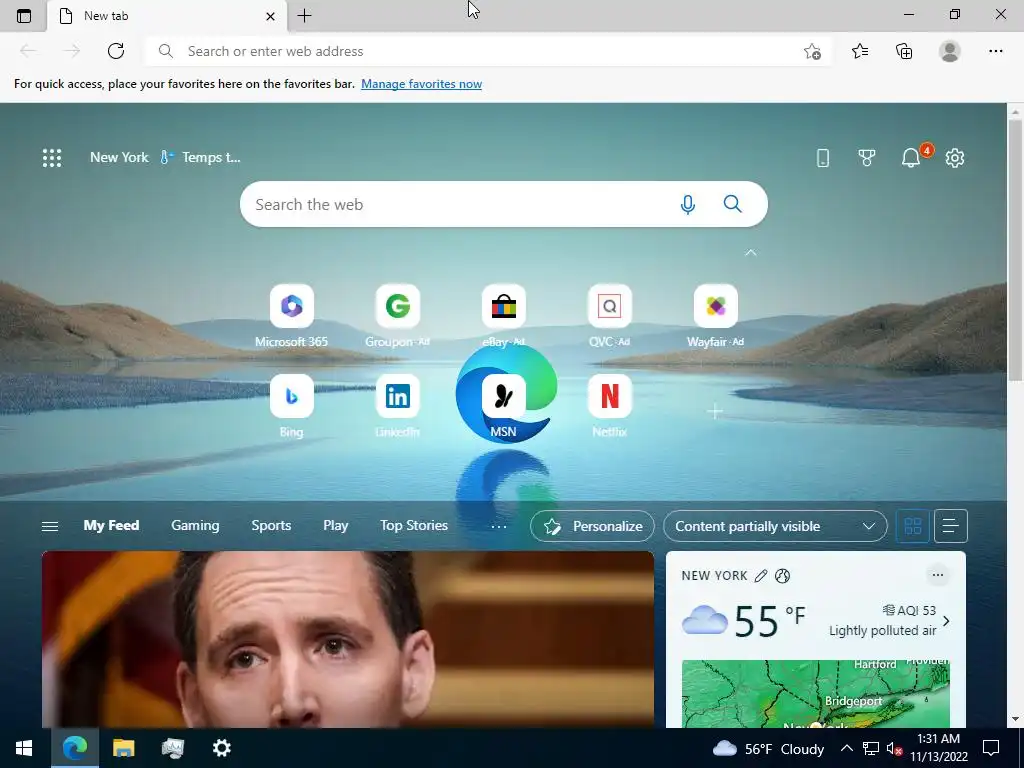Add this page to favorites star icon

pos(812,51)
